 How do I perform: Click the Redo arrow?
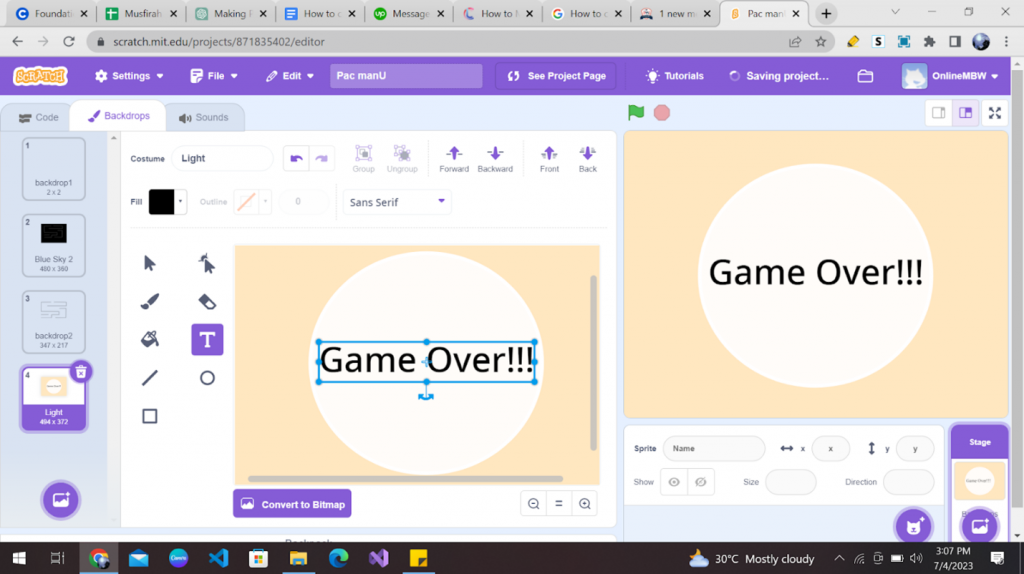[321, 158]
